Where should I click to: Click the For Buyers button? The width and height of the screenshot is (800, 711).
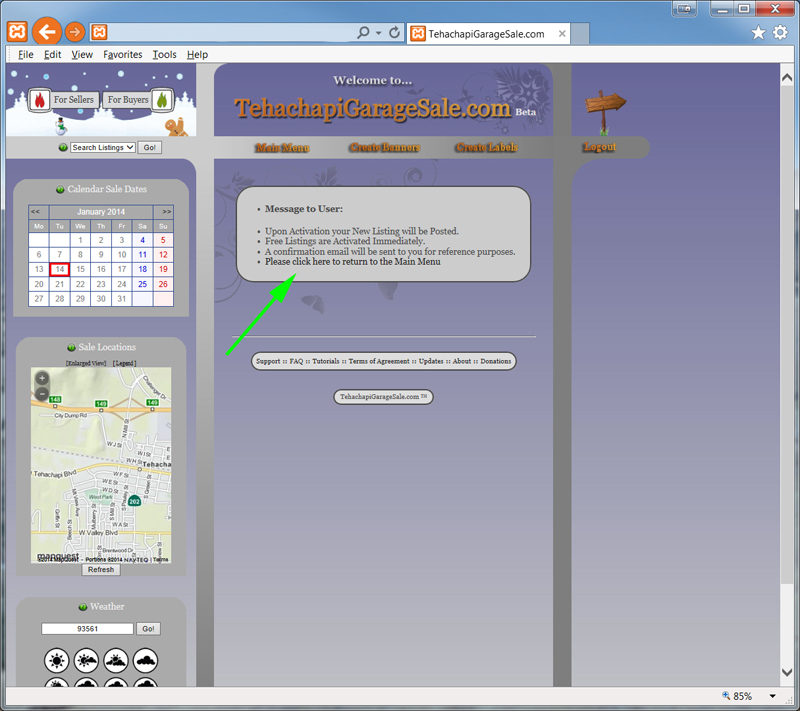(x=128, y=100)
